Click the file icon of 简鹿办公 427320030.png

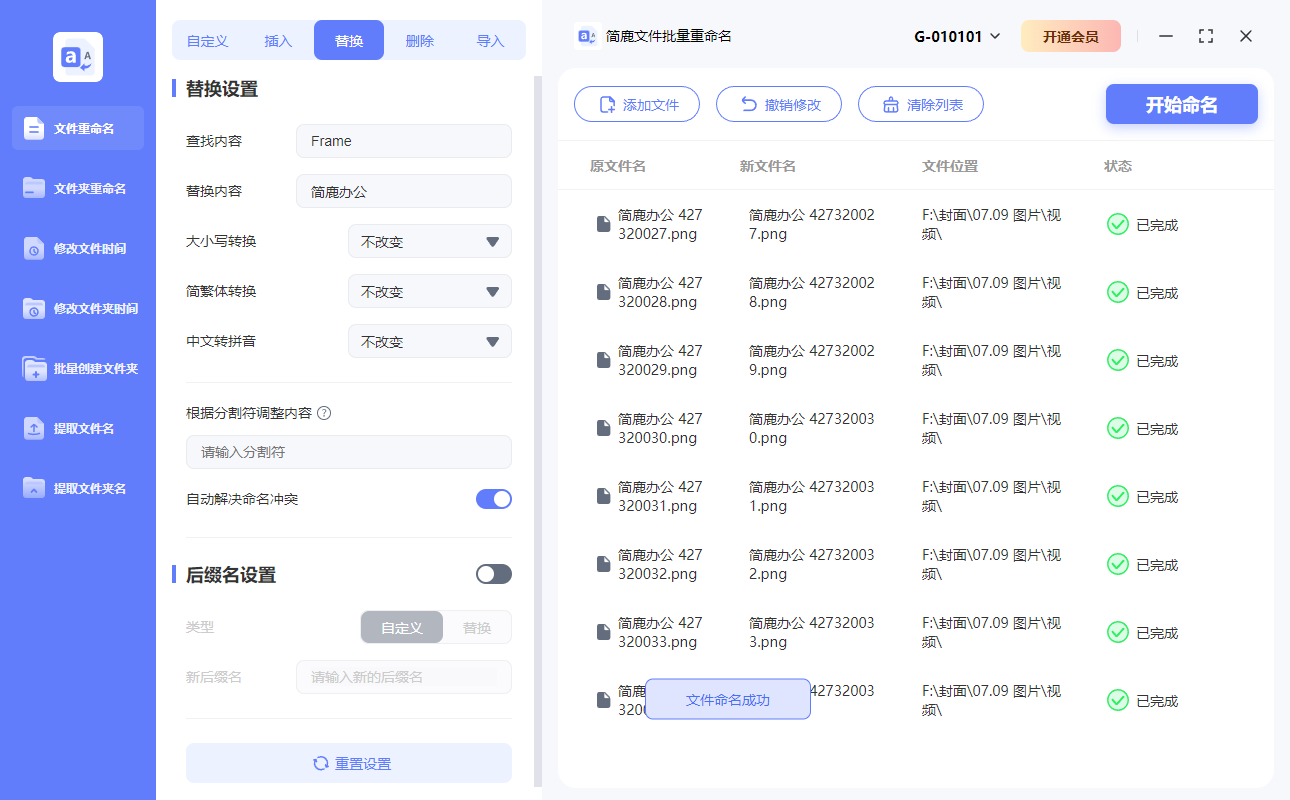pyautogui.click(x=603, y=428)
